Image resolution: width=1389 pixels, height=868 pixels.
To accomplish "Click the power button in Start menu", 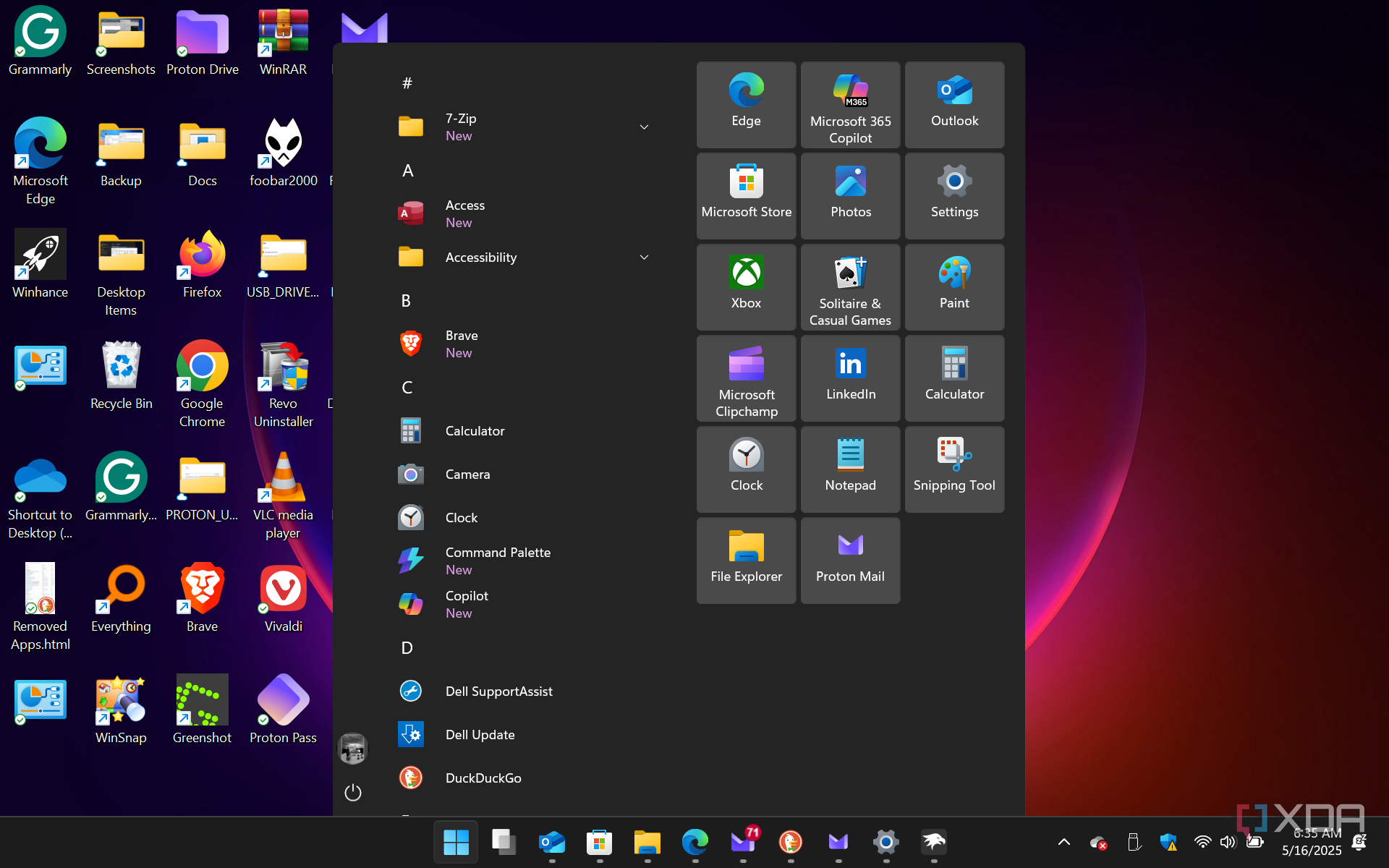I will 353,793.
